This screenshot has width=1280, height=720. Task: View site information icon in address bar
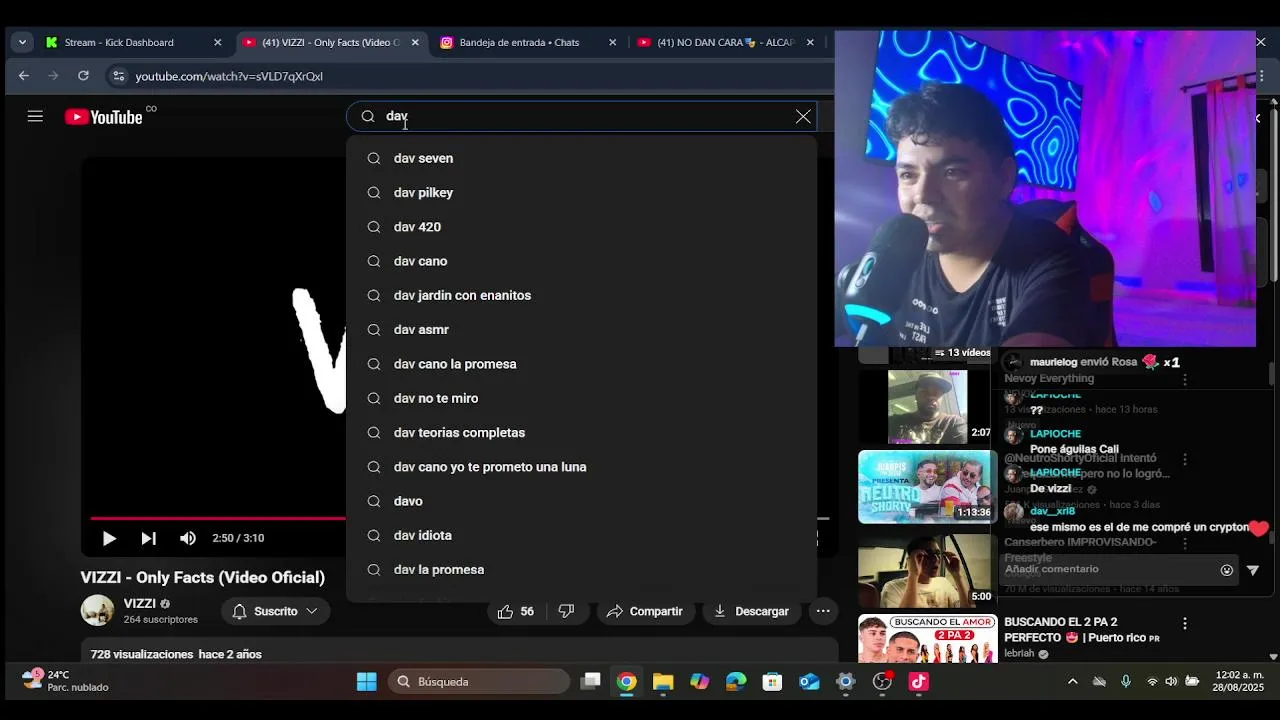[x=118, y=76]
